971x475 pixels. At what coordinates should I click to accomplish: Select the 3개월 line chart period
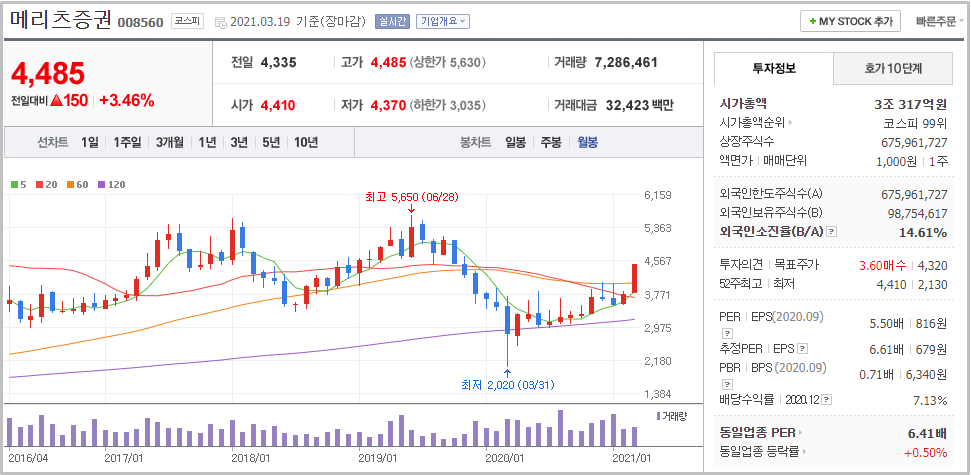point(169,142)
